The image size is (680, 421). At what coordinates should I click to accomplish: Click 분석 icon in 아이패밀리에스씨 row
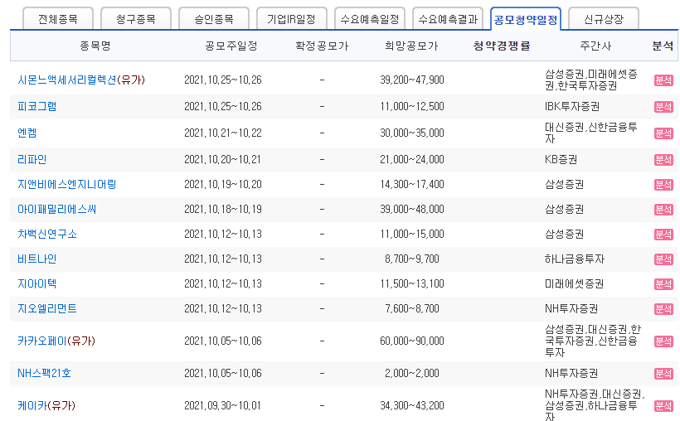664,209
